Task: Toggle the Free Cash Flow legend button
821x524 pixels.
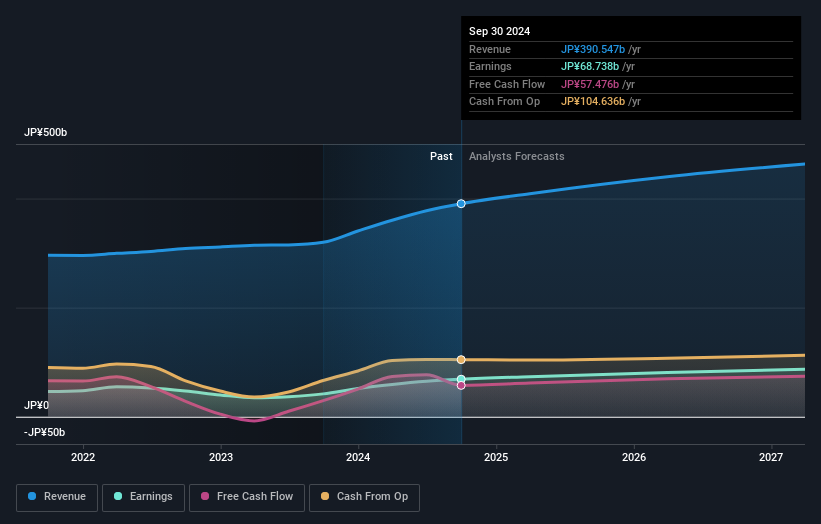Action: coord(247,497)
